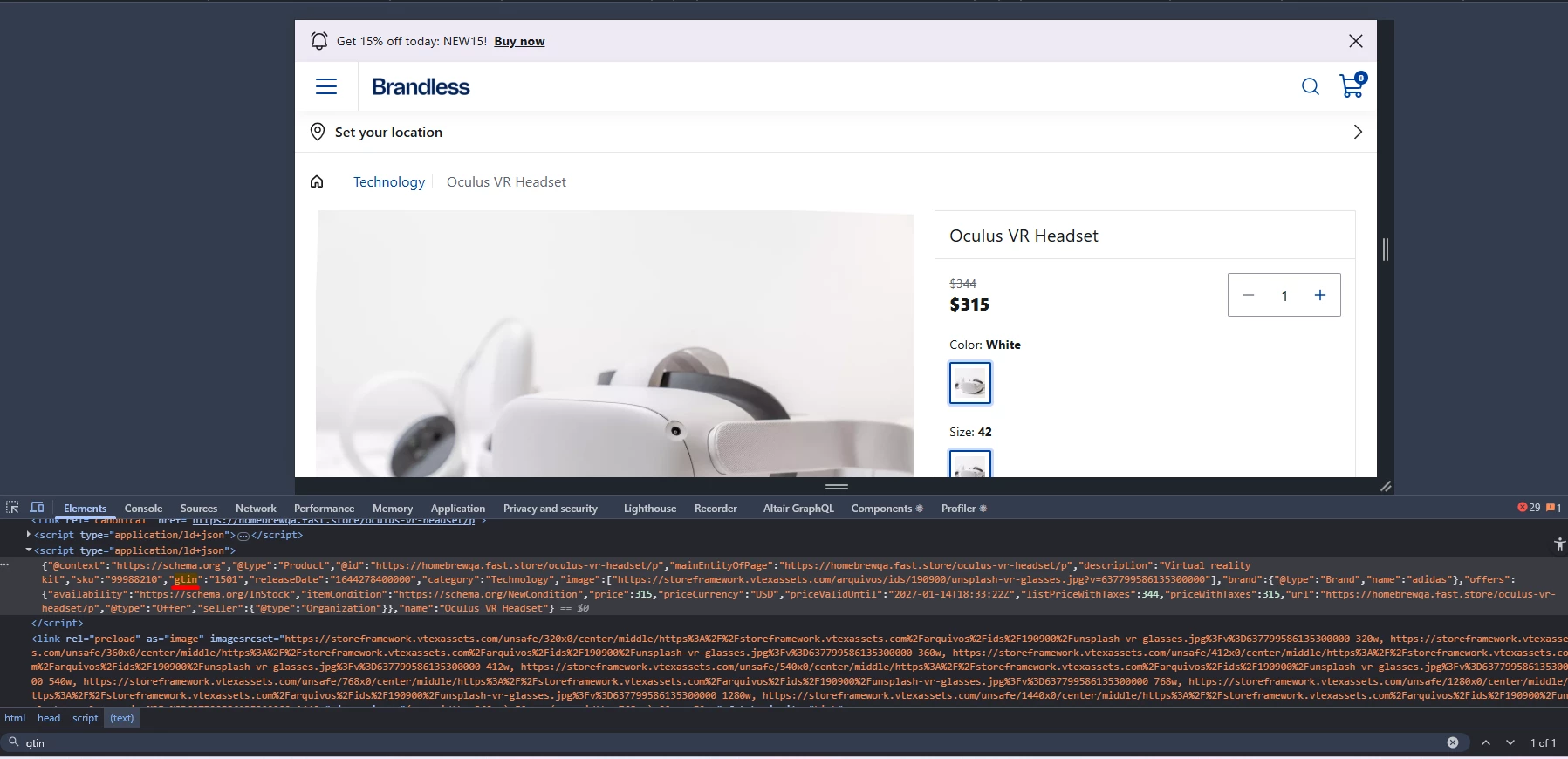Click the Oculus VR Headset product title
The image size is (1568, 759).
click(x=1024, y=236)
